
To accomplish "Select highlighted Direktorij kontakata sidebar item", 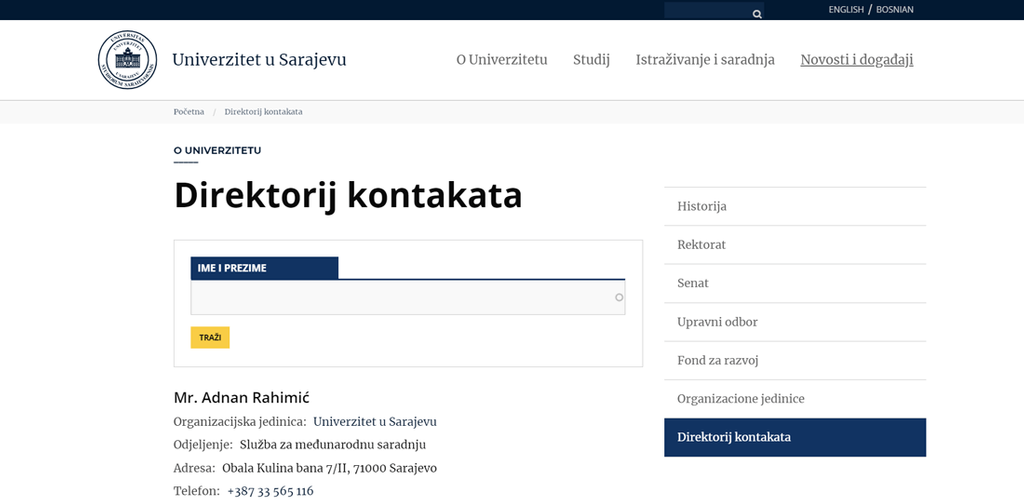I will tap(795, 438).
